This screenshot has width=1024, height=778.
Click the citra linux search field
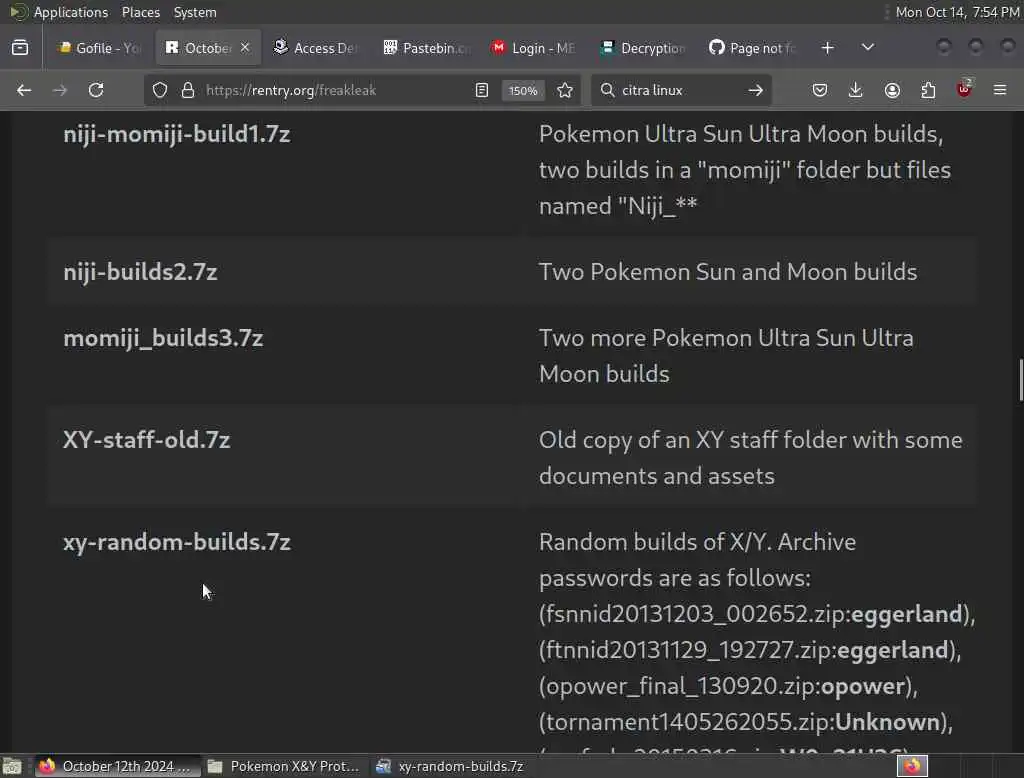[679, 90]
